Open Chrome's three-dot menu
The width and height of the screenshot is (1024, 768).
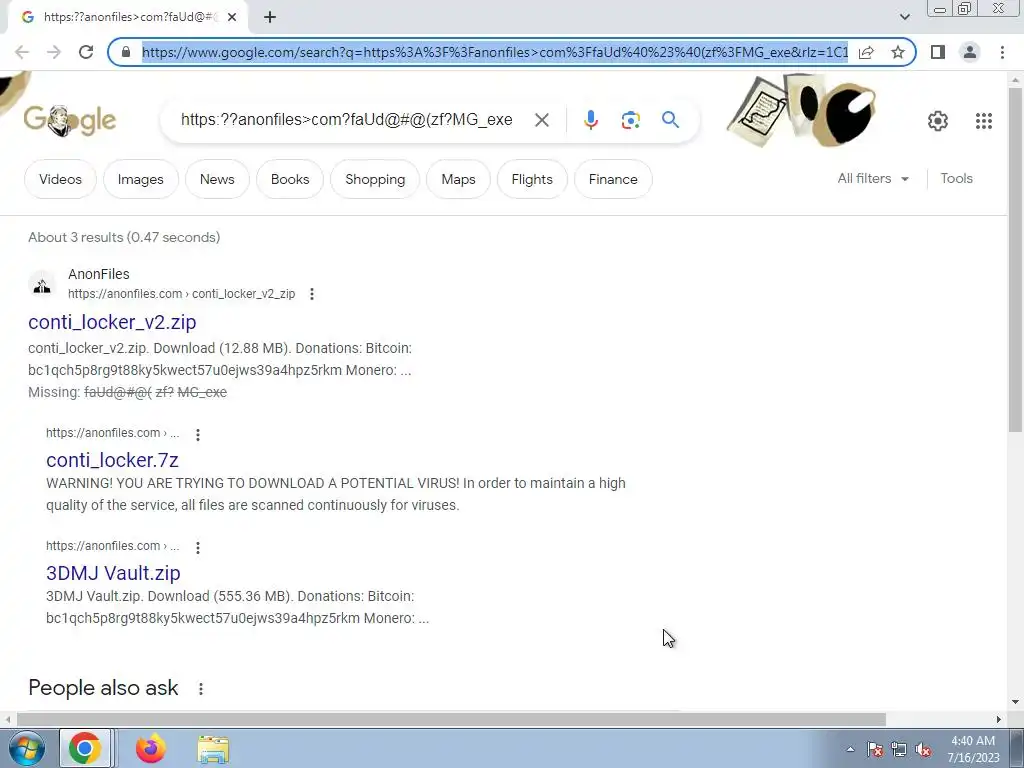click(x=1002, y=52)
